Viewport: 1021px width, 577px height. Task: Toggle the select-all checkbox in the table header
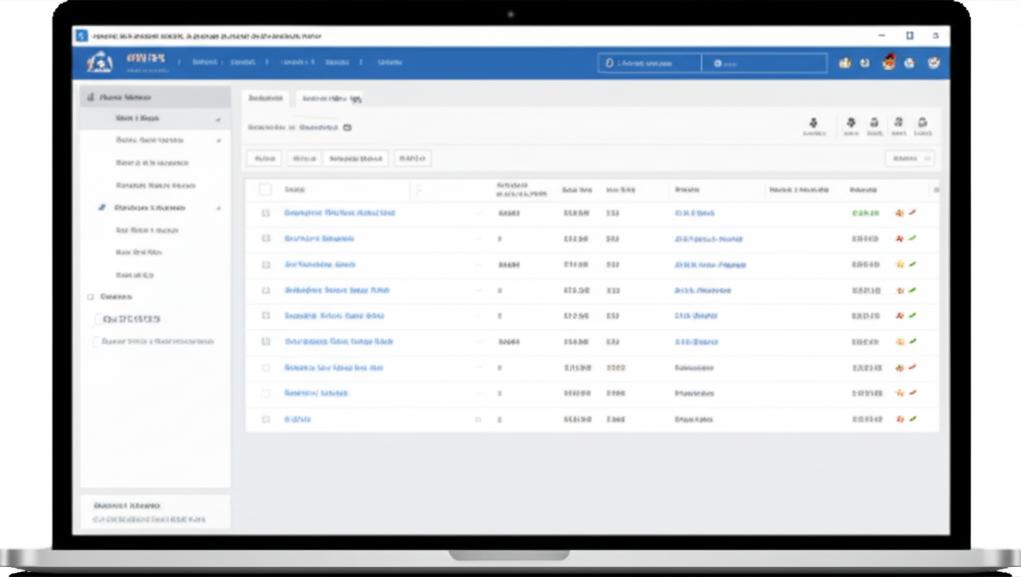(x=265, y=189)
